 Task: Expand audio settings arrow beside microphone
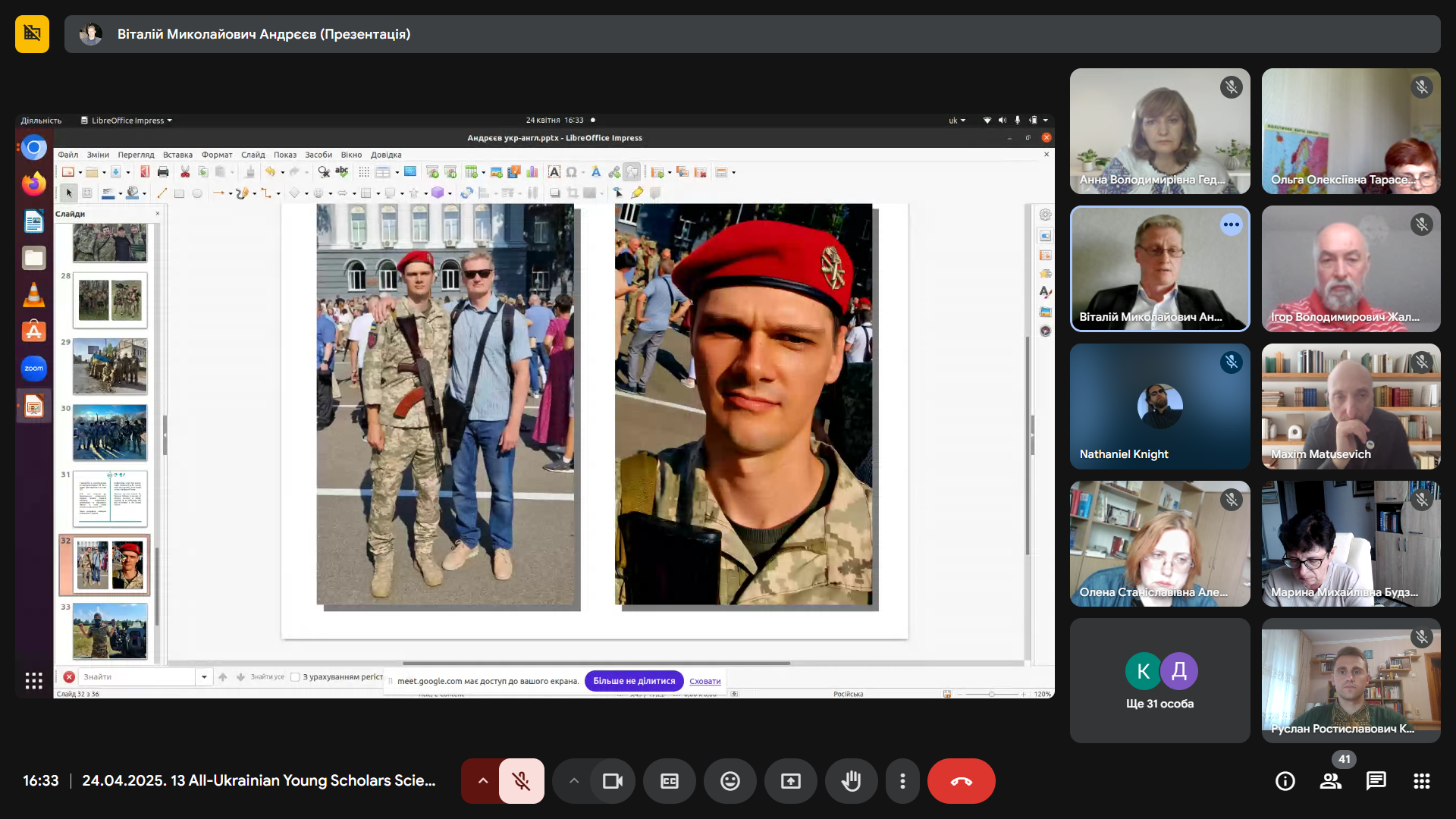point(482,781)
